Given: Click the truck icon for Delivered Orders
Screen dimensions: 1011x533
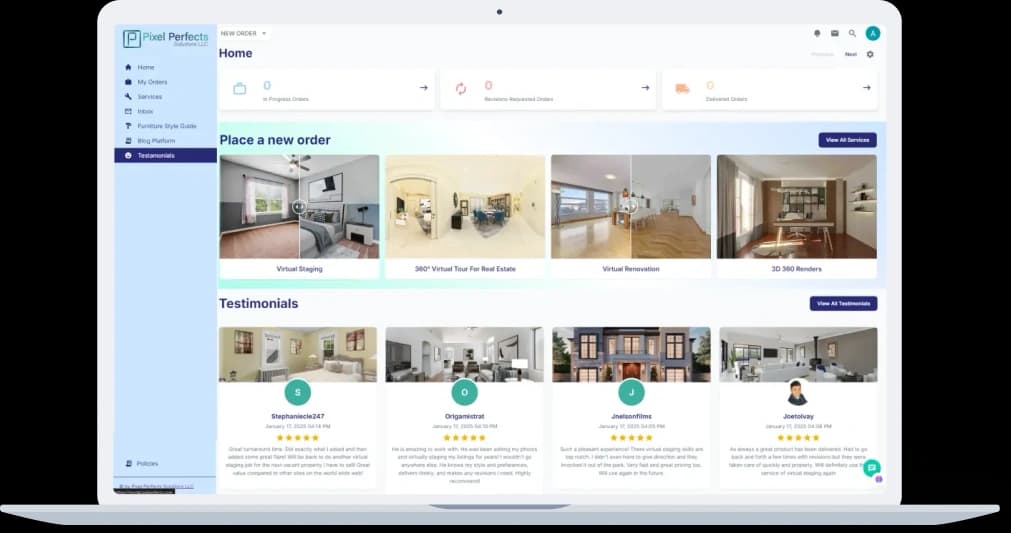Looking at the screenshot, I should [x=682, y=89].
